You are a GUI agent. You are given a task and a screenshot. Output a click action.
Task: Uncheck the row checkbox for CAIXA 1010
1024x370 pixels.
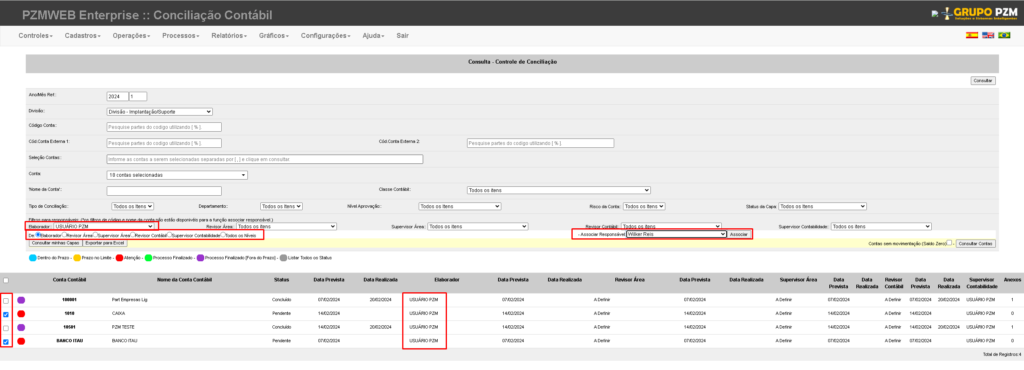pos(6,315)
